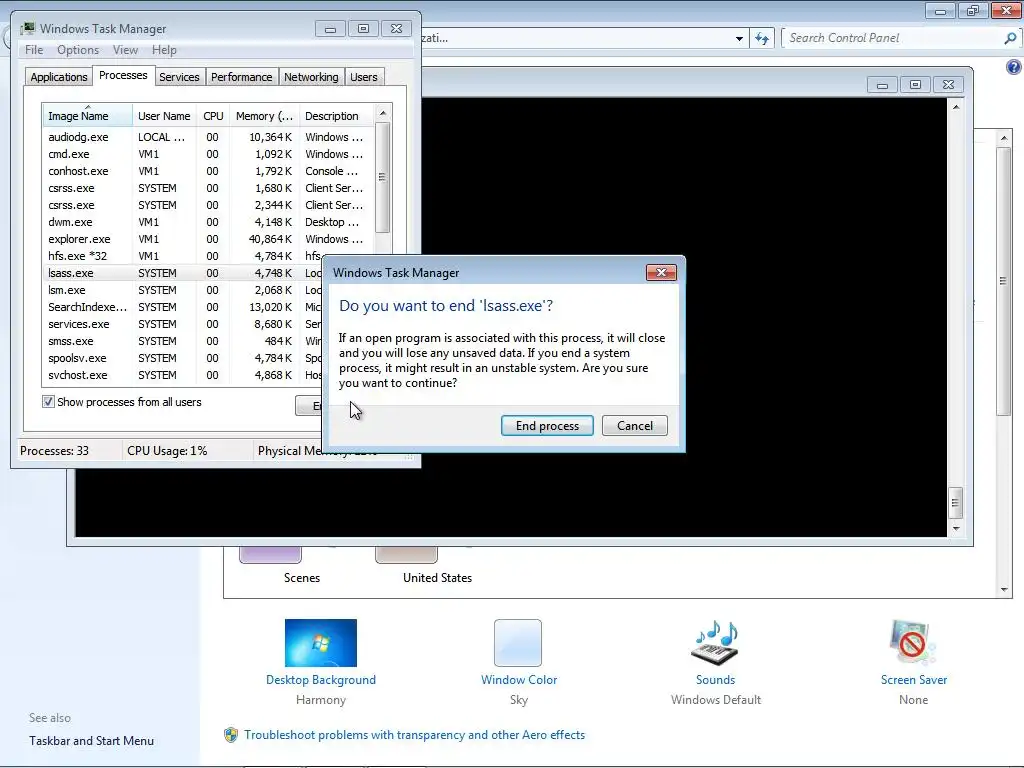Image resolution: width=1024 pixels, height=768 pixels.
Task: Open the File menu in Task Manager
Action: point(34,50)
